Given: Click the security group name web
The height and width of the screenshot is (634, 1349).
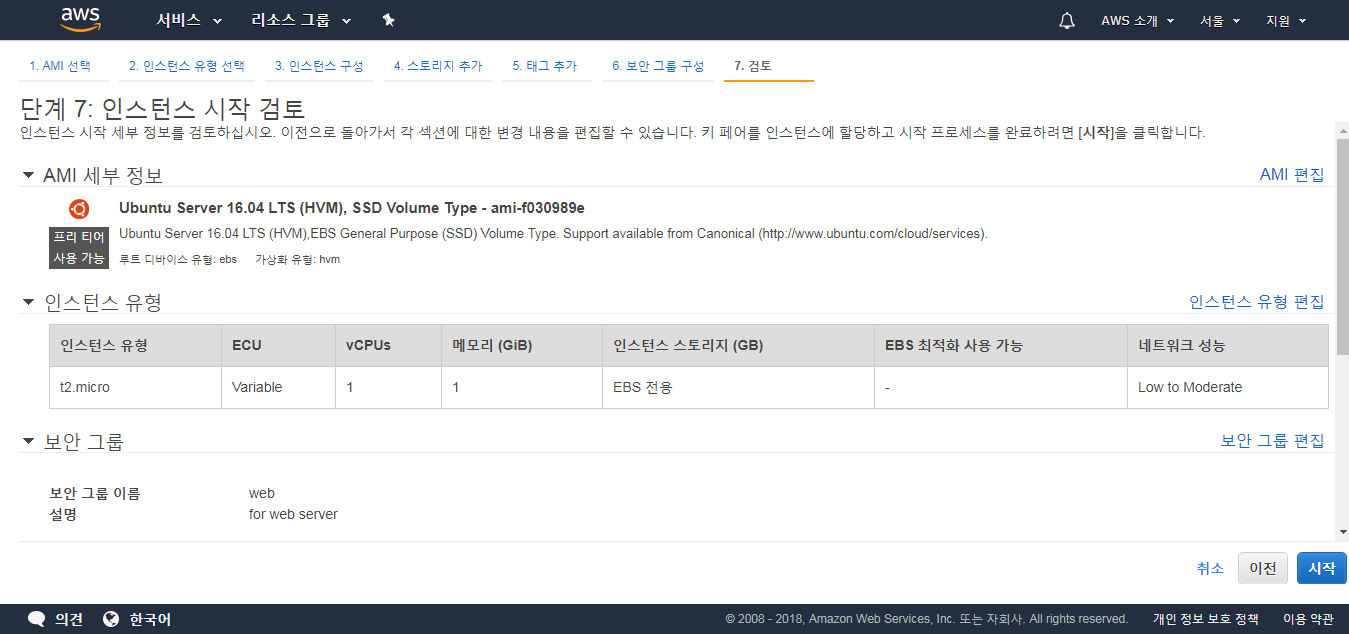Looking at the screenshot, I should (262, 493).
